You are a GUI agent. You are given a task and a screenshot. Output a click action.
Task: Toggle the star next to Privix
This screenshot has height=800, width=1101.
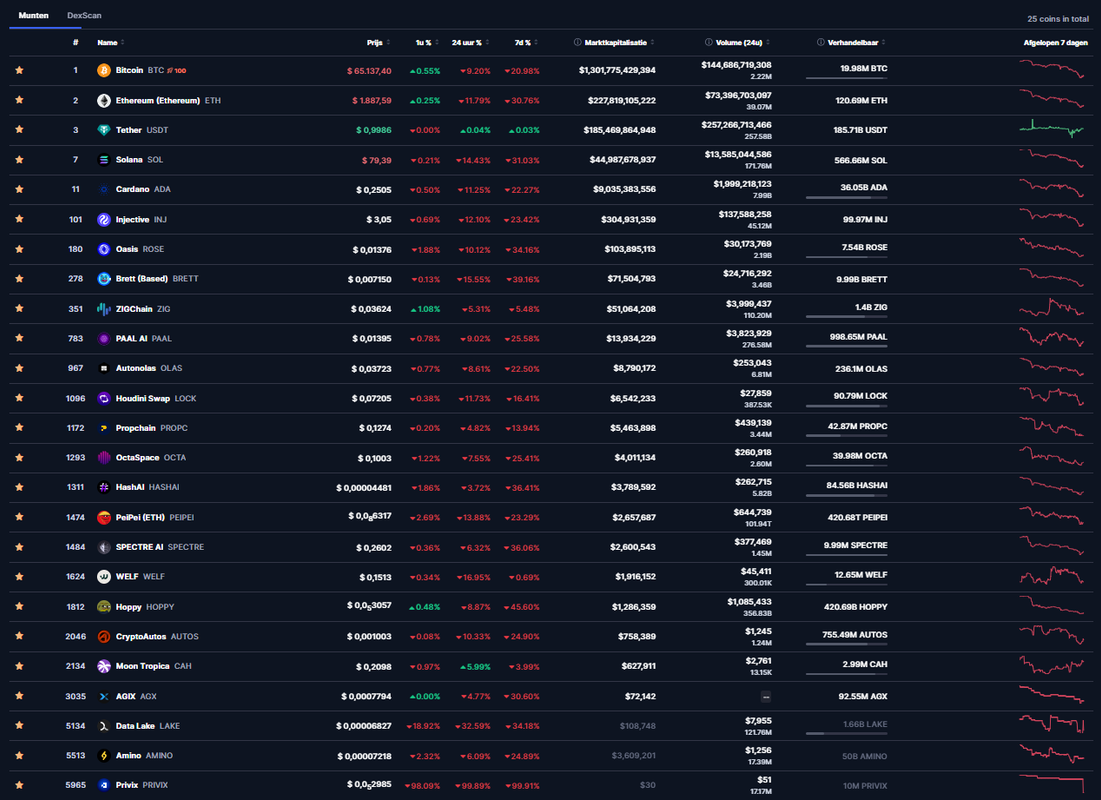coord(20,785)
